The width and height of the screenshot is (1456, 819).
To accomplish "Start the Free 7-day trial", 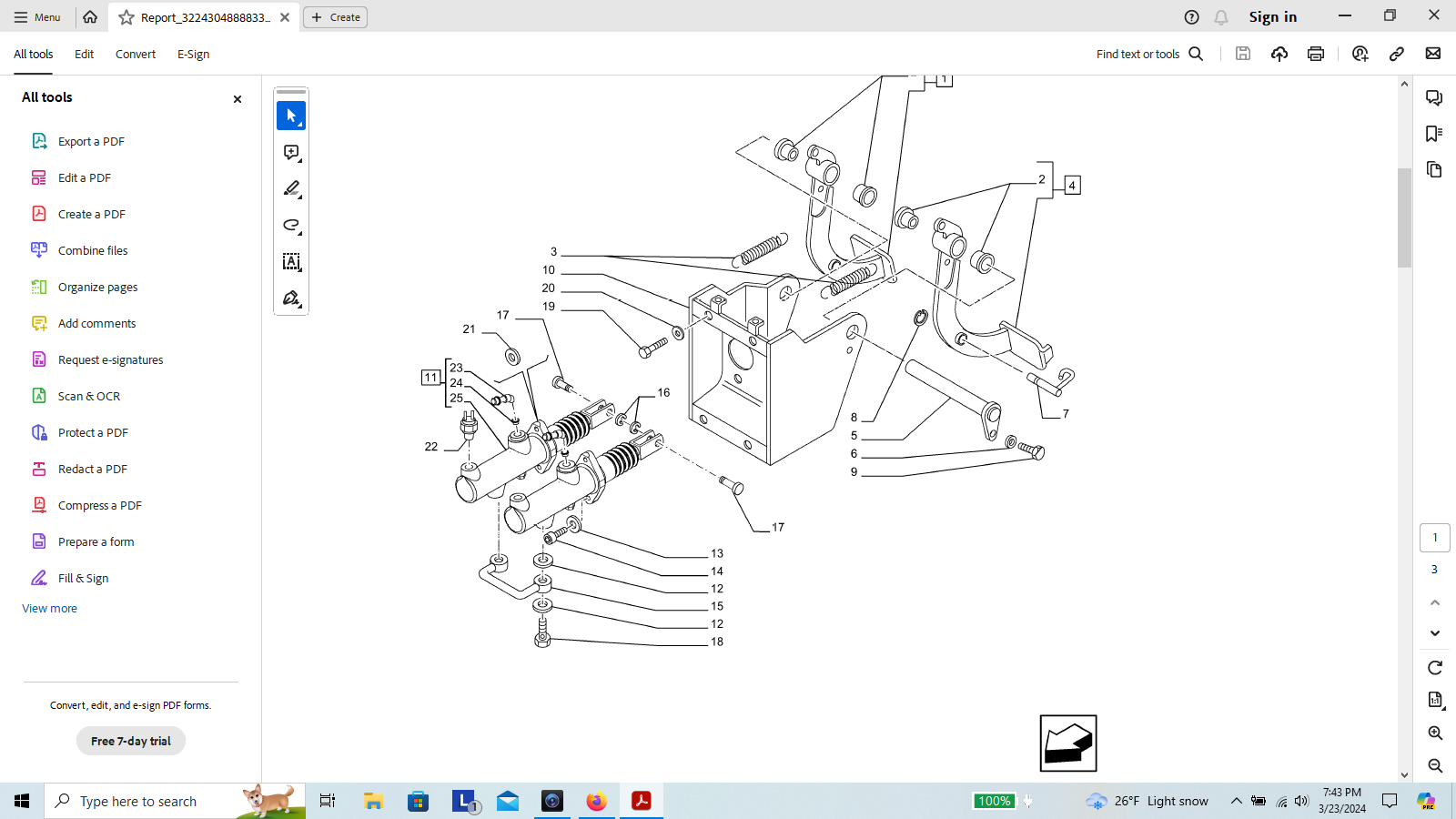I will pyautogui.click(x=131, y=741).
